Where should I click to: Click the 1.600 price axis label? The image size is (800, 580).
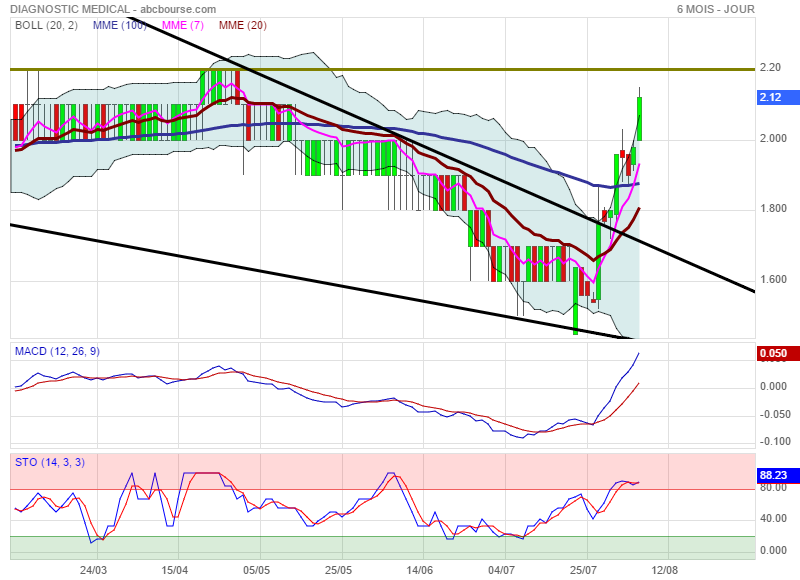773,279
